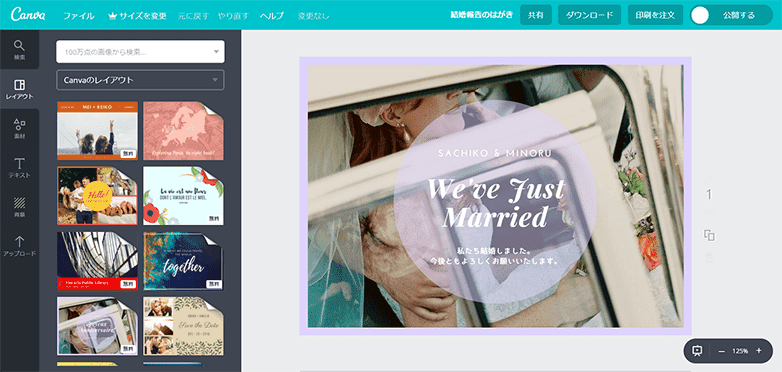Toggle the 公開する publish switch
The image size is (782, 372).
(x=731, y=15)
